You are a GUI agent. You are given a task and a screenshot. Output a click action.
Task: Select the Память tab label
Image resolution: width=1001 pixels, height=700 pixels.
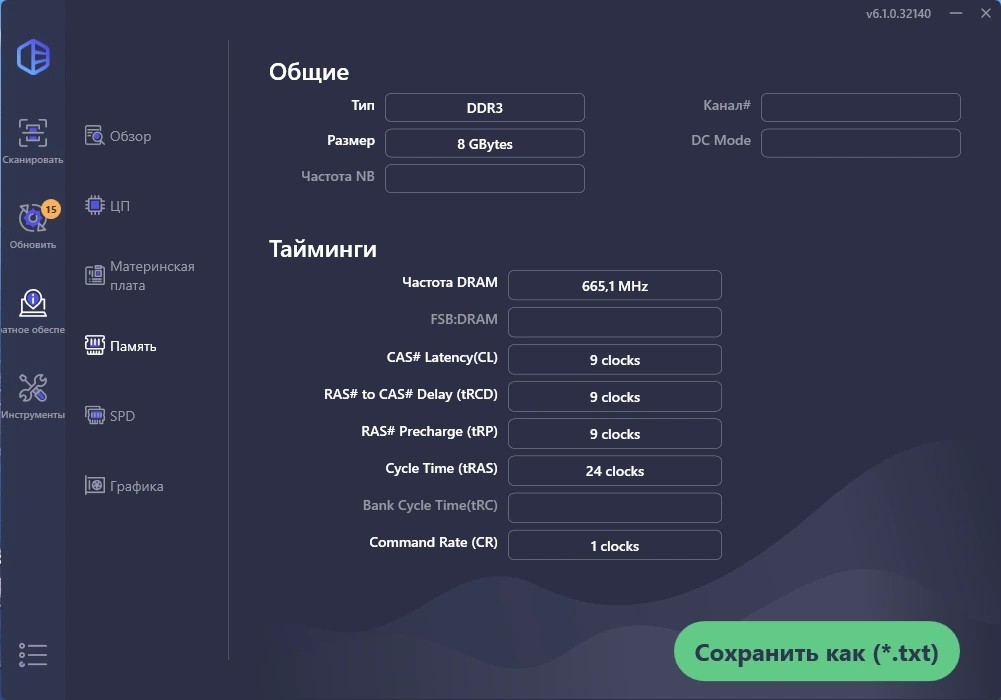[133, 346]
